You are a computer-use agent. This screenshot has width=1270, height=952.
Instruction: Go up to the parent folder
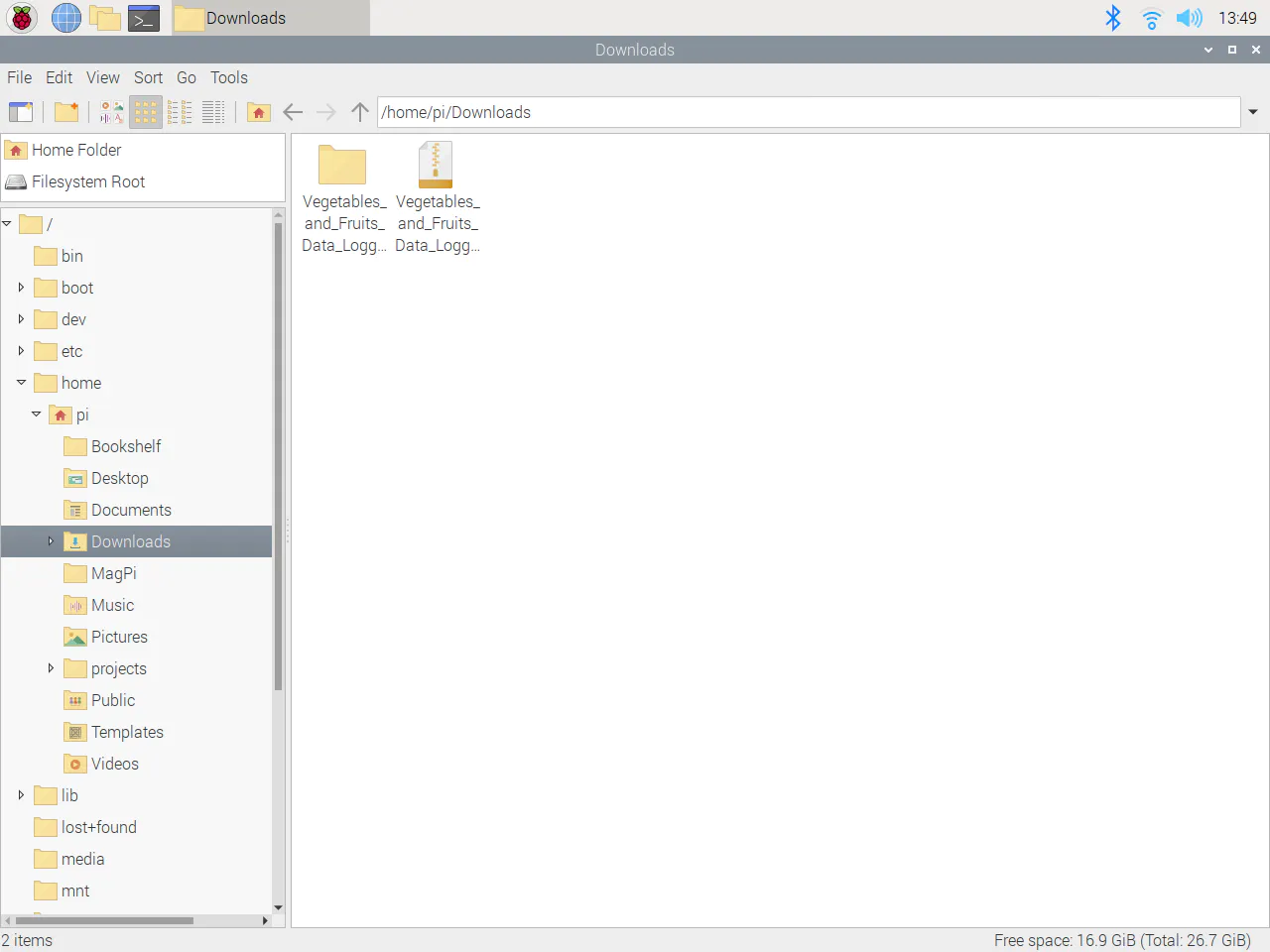360,112
